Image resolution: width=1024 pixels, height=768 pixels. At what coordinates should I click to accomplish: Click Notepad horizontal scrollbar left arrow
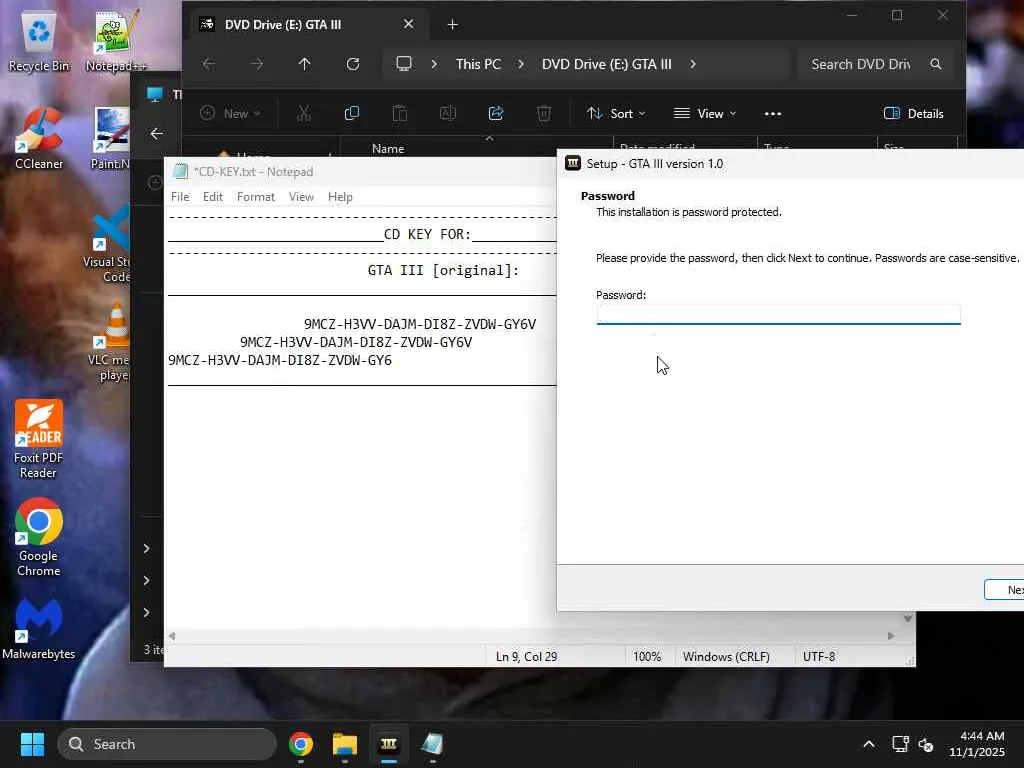[x=172, y=635]
